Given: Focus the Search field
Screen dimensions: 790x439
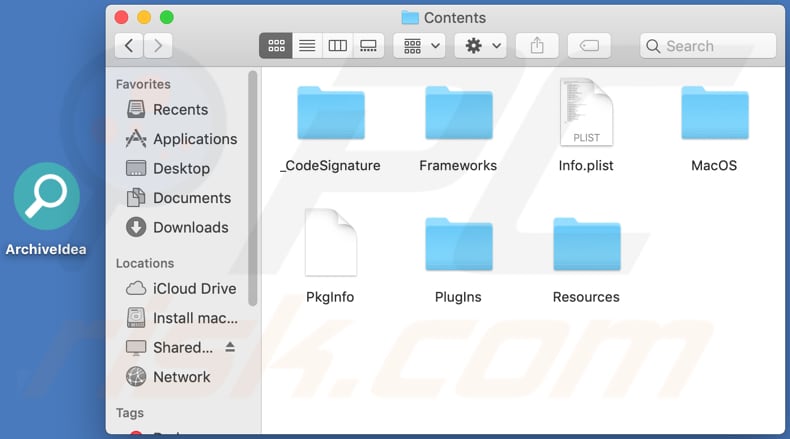Looking at the screenshot, I should (708, 46).
